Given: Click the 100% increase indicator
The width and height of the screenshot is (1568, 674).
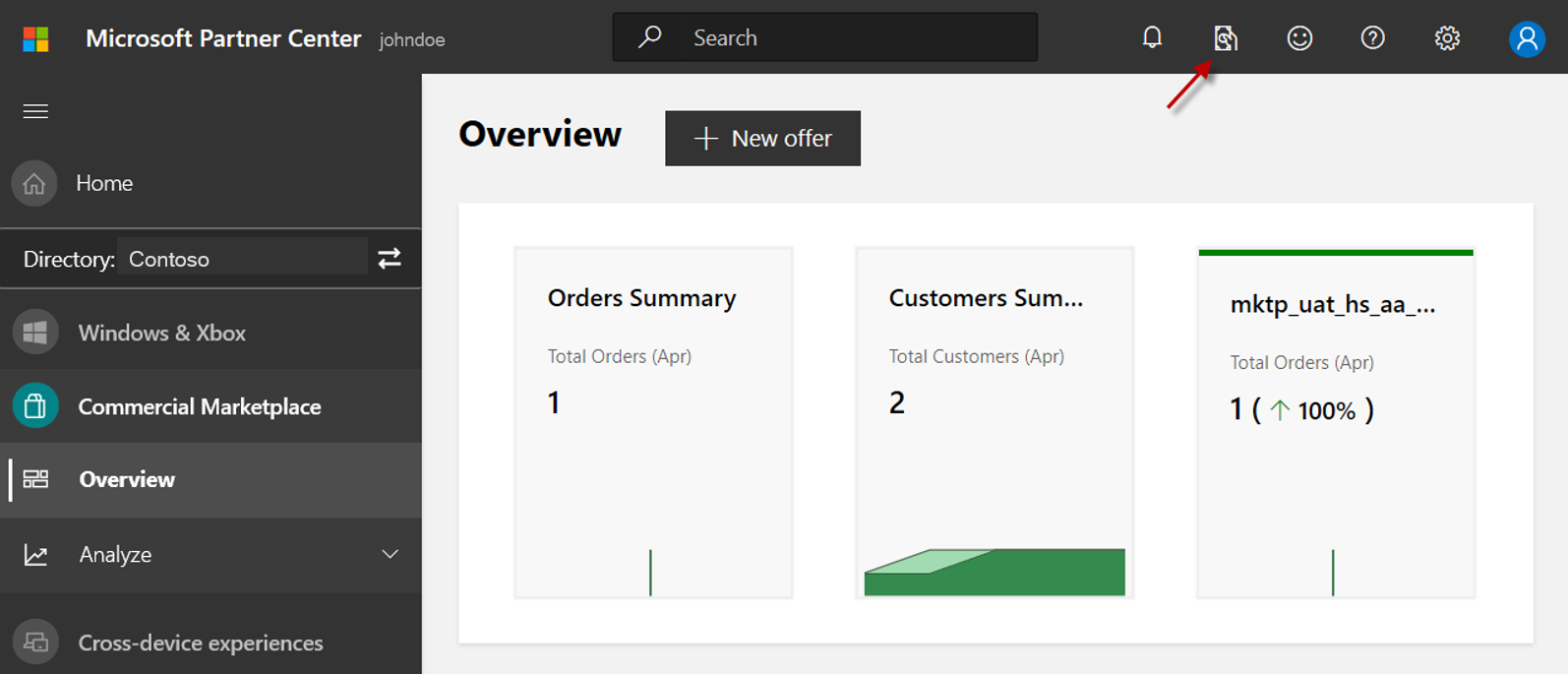Looking at the screenshot, I should coord(1313,410).
